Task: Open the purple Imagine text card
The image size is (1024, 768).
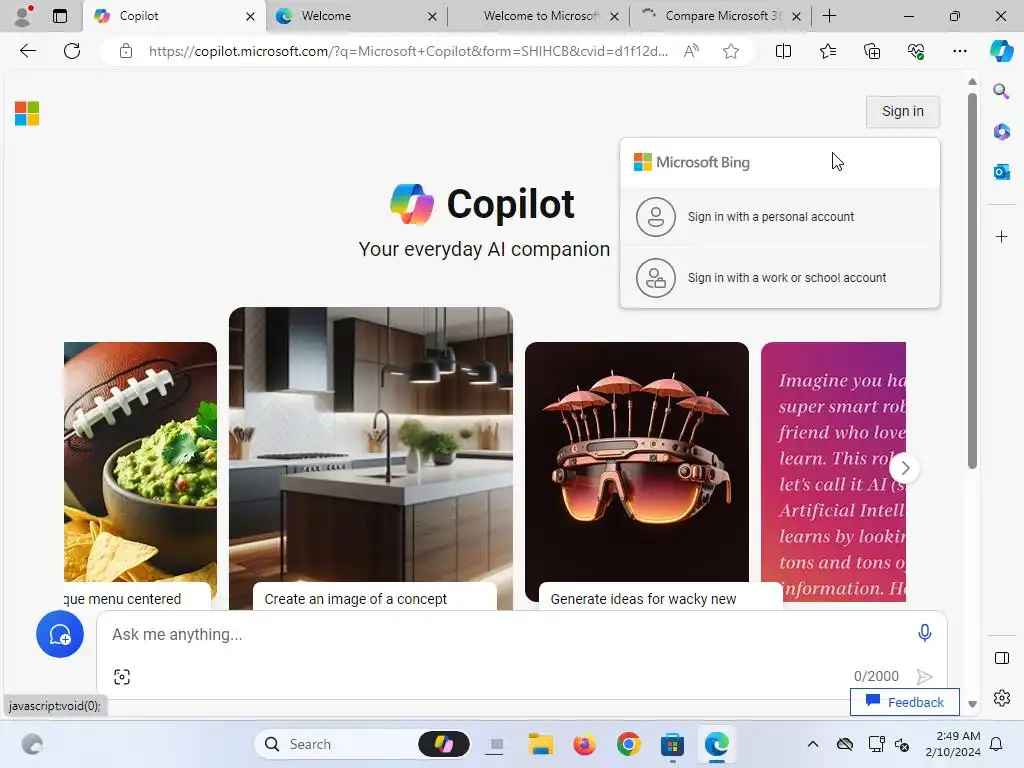Action: [833, 470]
